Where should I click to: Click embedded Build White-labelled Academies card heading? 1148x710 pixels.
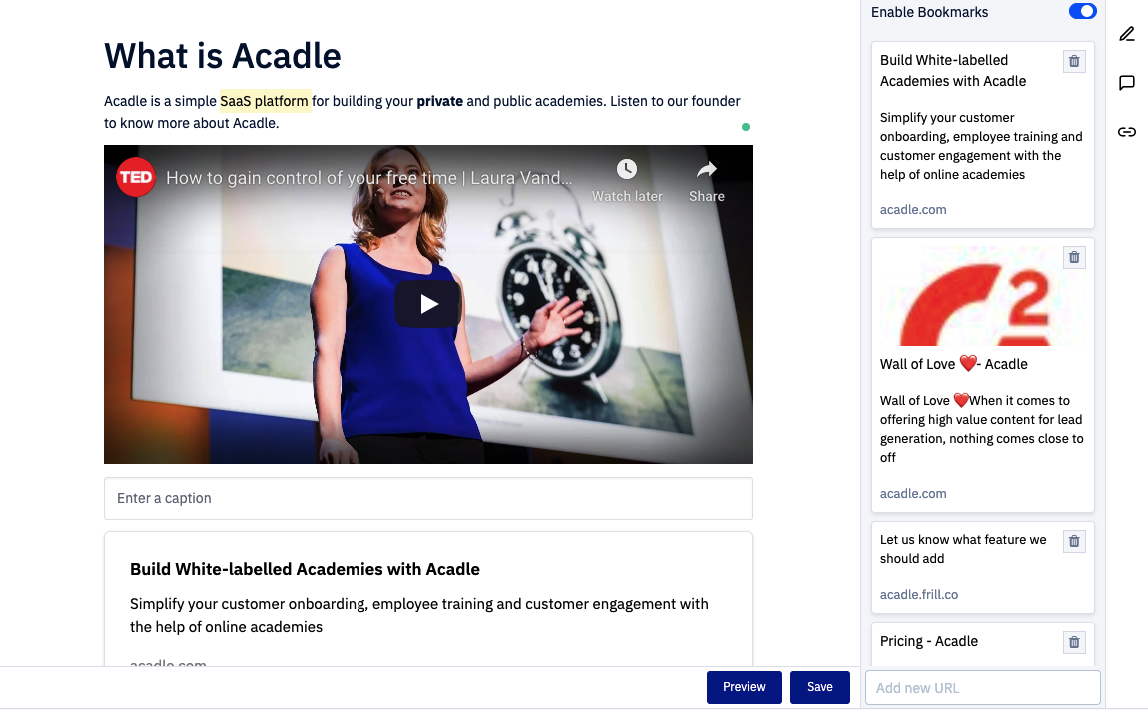pyautogui.click(x=305, y=569)
